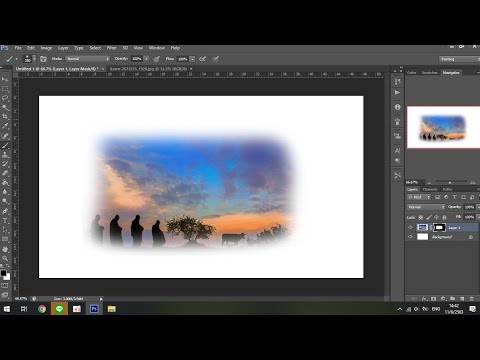This screenshot has width=480, height=360.
Task: Open the layer Kind filter dropdown
Action: (419, 197)
